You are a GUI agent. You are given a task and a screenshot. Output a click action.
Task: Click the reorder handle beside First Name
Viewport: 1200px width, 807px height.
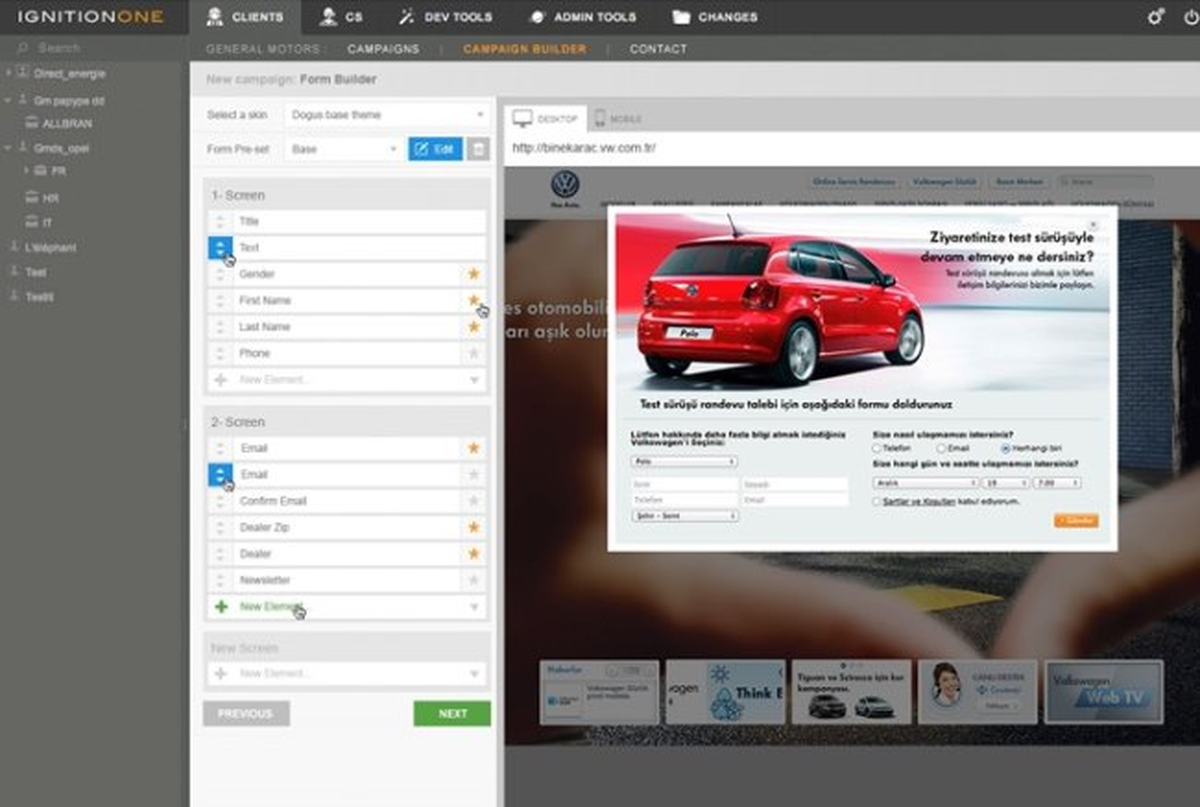click(220, 300)
